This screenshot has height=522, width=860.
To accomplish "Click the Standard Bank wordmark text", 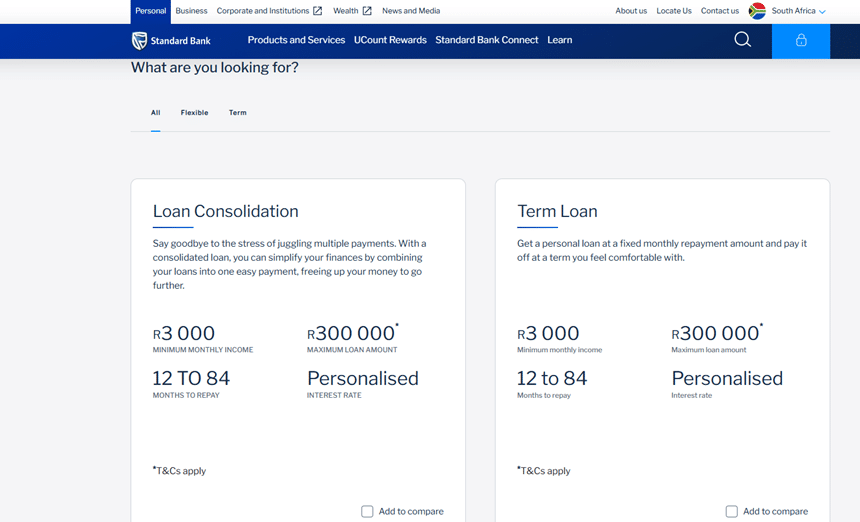I will pyautogui.click(x=180, y=41).
